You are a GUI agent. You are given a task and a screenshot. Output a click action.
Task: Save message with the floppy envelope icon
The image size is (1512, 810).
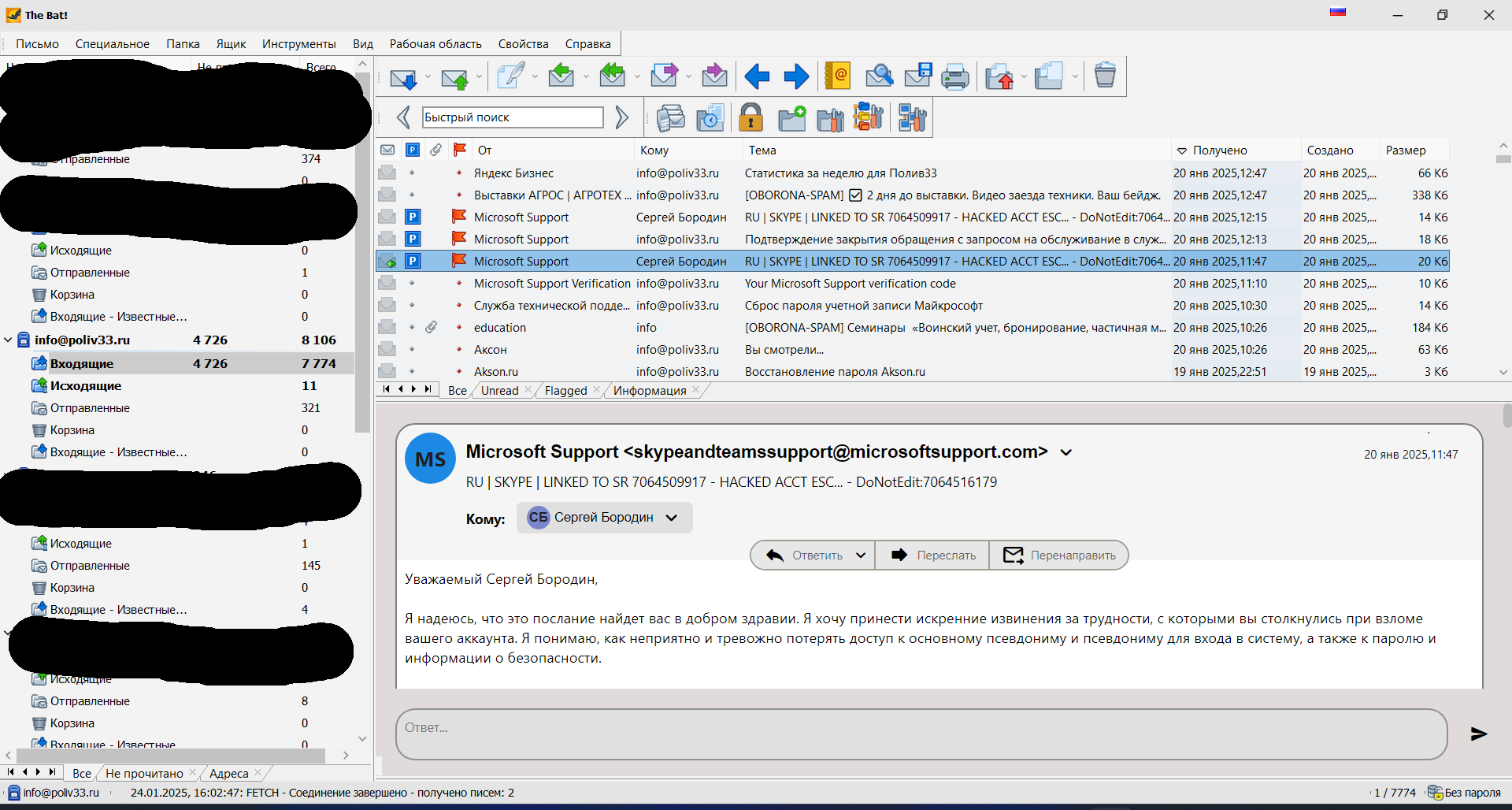[x=918, y=76]
